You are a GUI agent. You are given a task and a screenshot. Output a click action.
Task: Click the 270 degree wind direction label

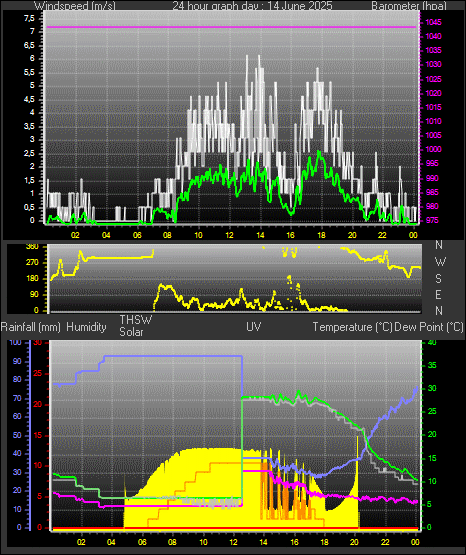pos(32,263)
